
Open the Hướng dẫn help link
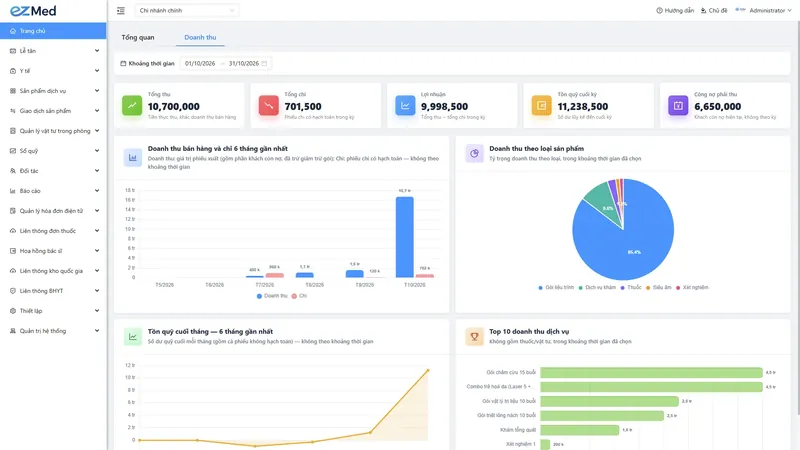point(675,10)
